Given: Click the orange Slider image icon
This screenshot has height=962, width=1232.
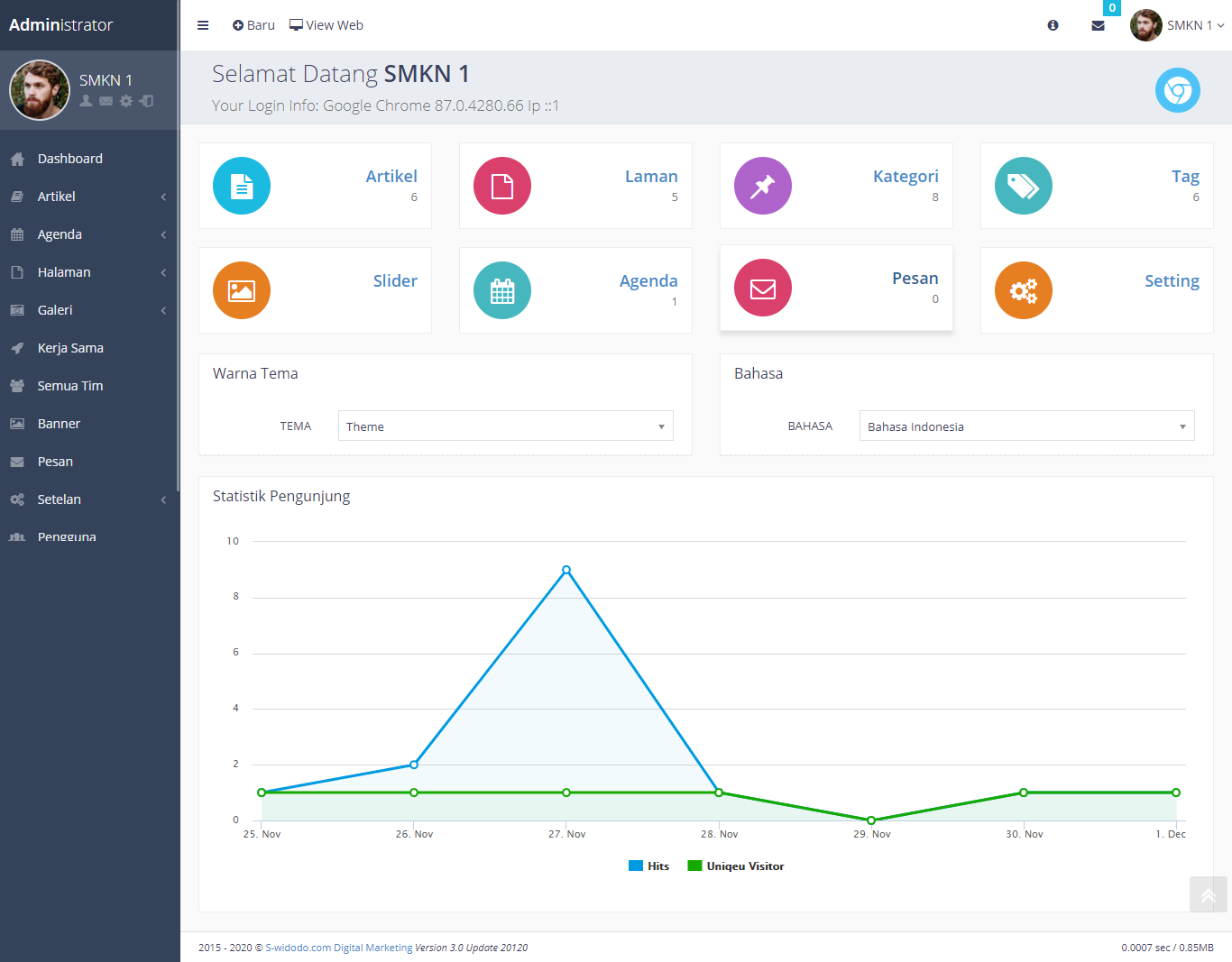Looking at the screenshot, I should [x=242, y=290].
